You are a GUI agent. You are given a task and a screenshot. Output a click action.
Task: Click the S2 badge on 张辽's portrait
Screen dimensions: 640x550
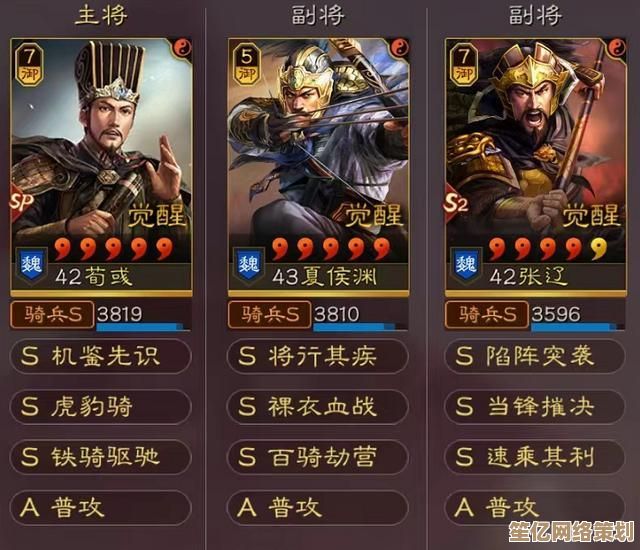[456, 202]
